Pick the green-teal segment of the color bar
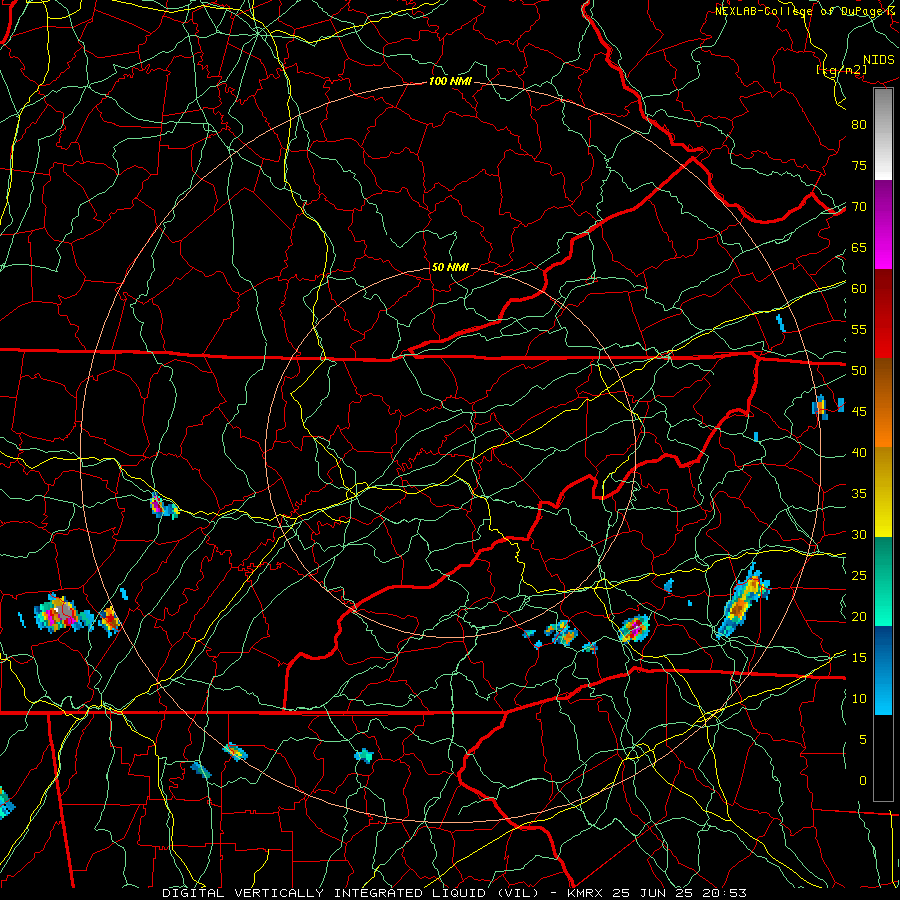900x900 pixels. coord(883,581)
